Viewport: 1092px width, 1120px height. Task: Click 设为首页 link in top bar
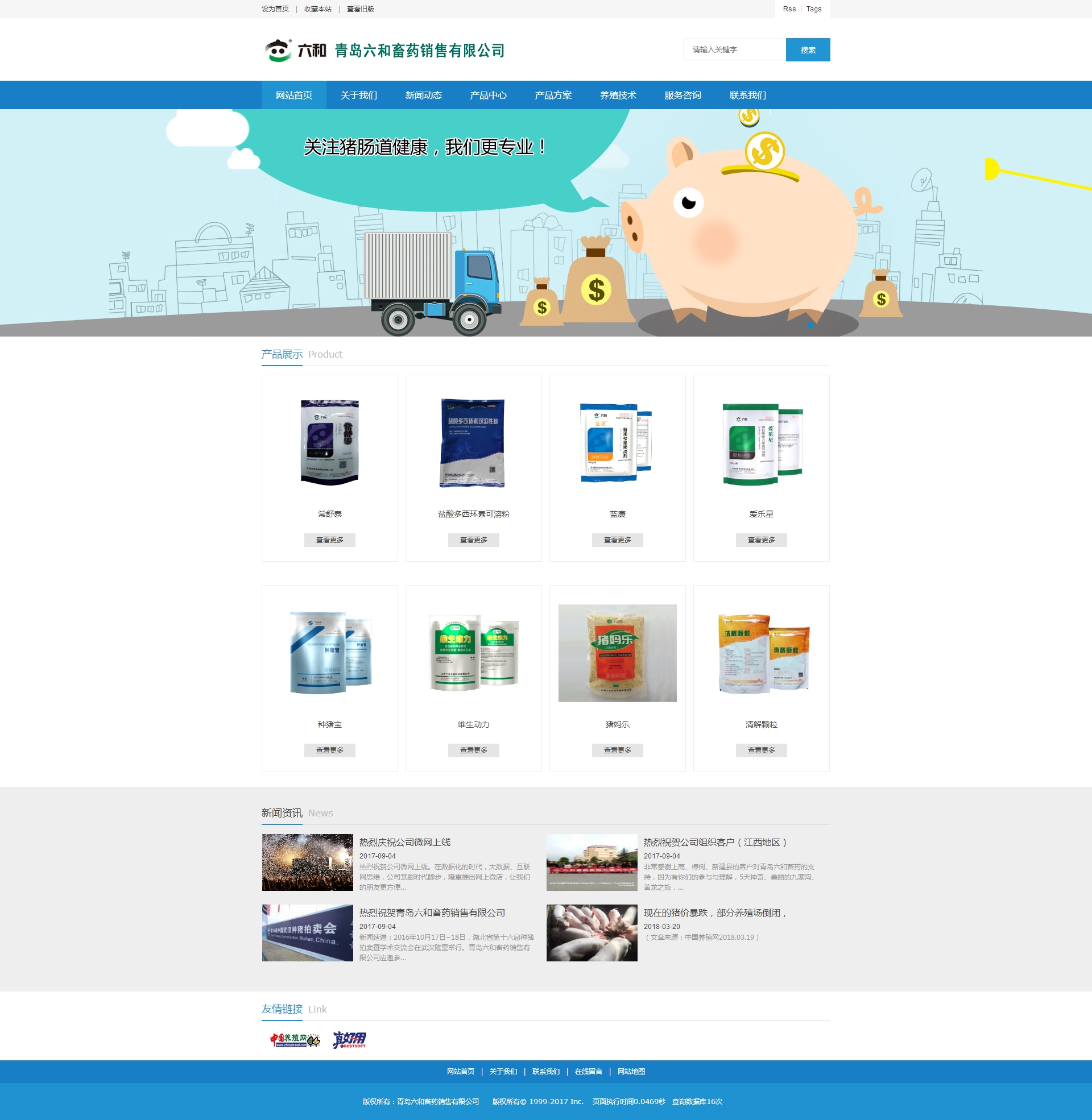[x=275, y=9]
